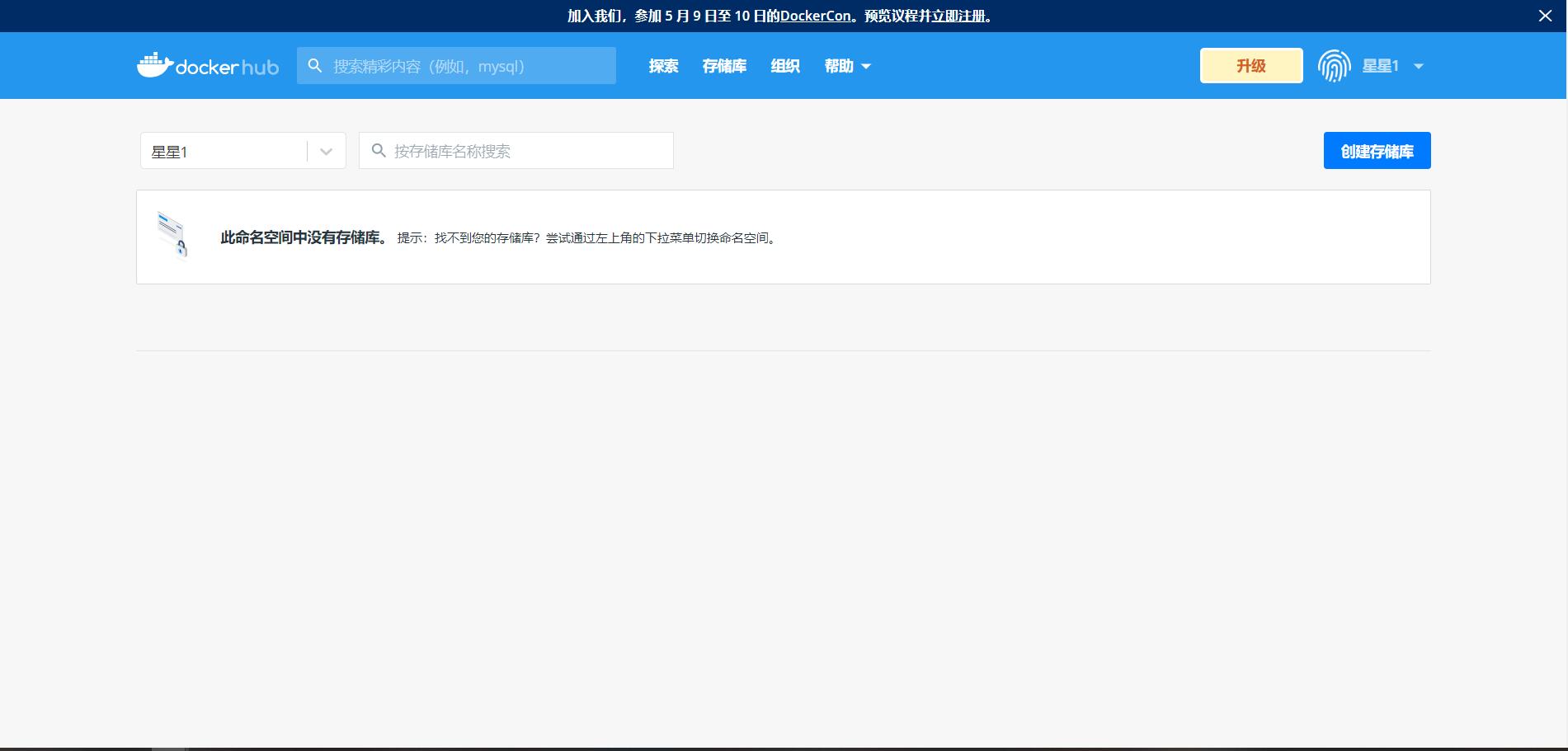The height and width of the screenshot is (751, 1568).
Task: Focus the repository name search field
Action: [516, 151]
